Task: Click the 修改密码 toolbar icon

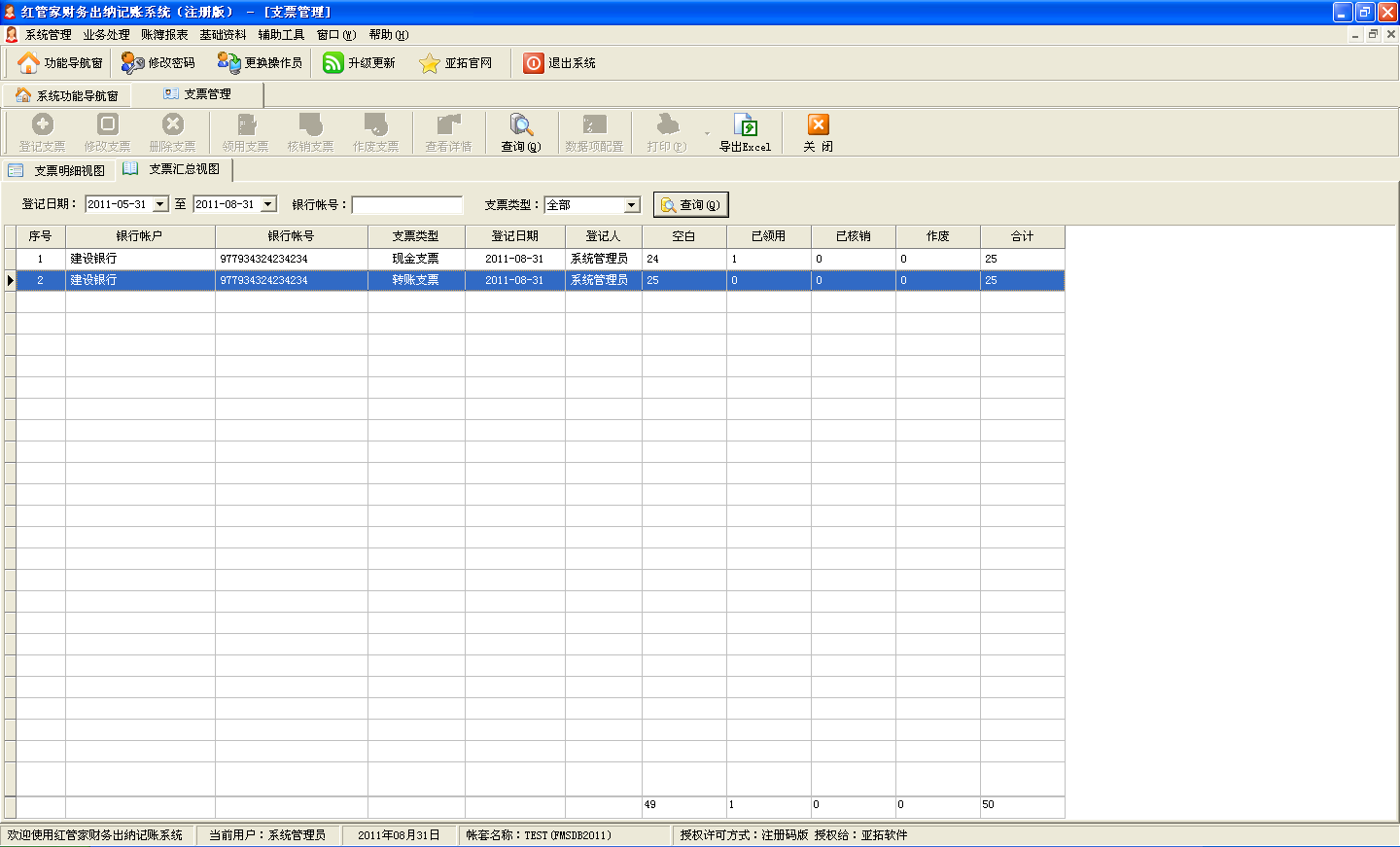Action: pos(133,63)
